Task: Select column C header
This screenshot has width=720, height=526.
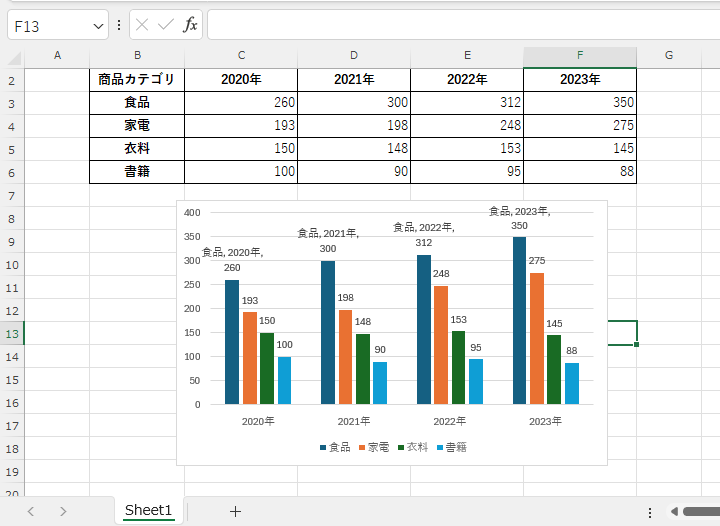Action: pos(241,56)
